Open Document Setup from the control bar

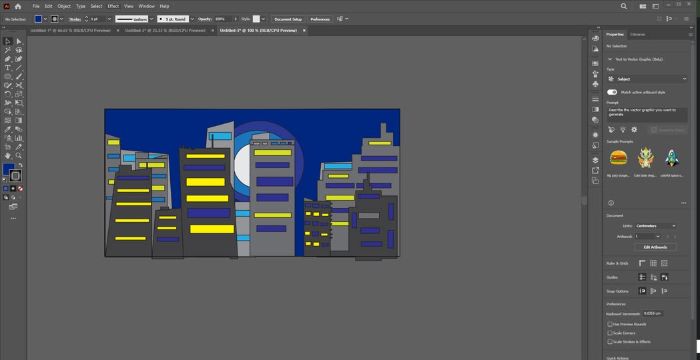pyautogui.click(x=288, y=19)
